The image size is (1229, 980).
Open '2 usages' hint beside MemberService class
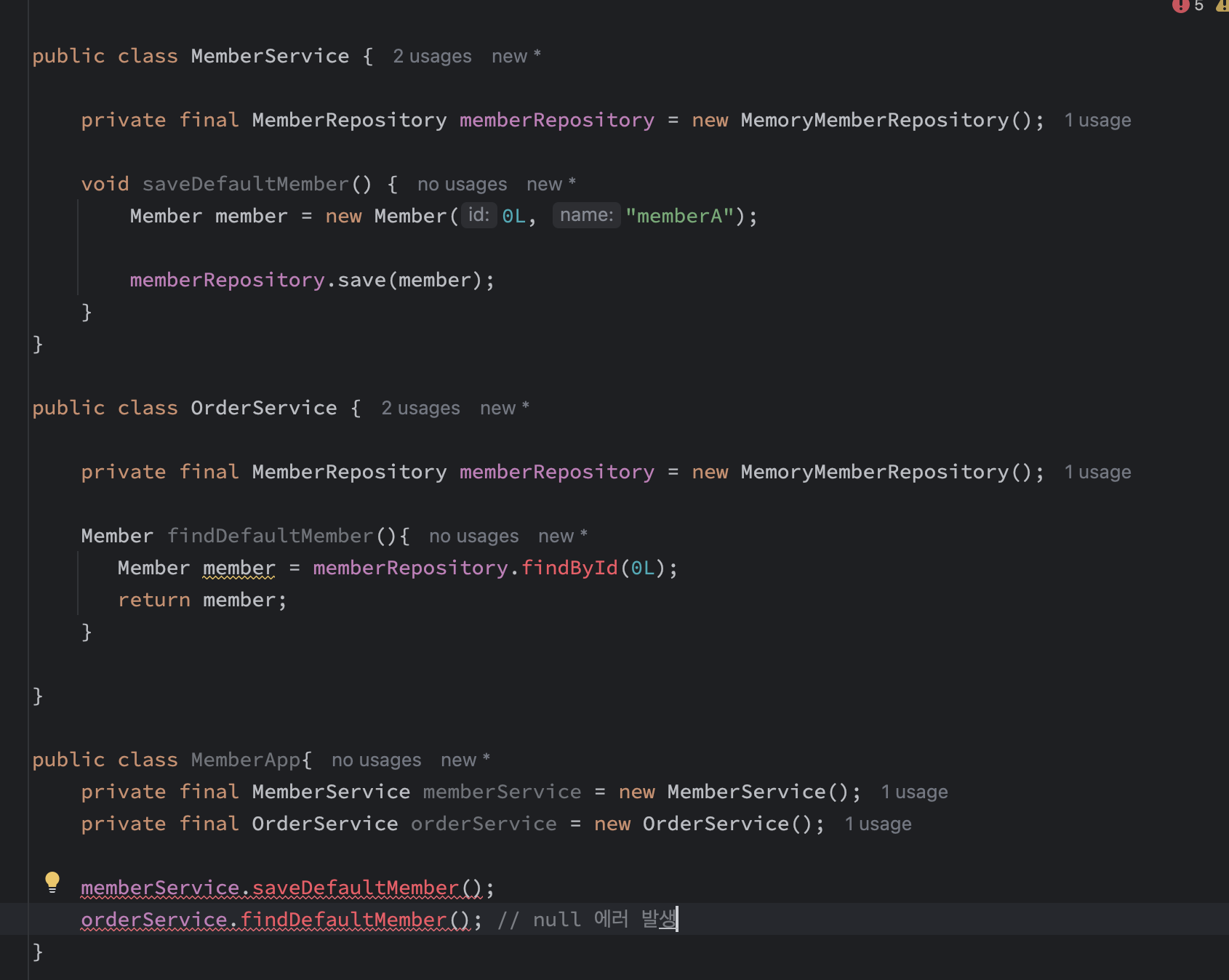[432, 56]
